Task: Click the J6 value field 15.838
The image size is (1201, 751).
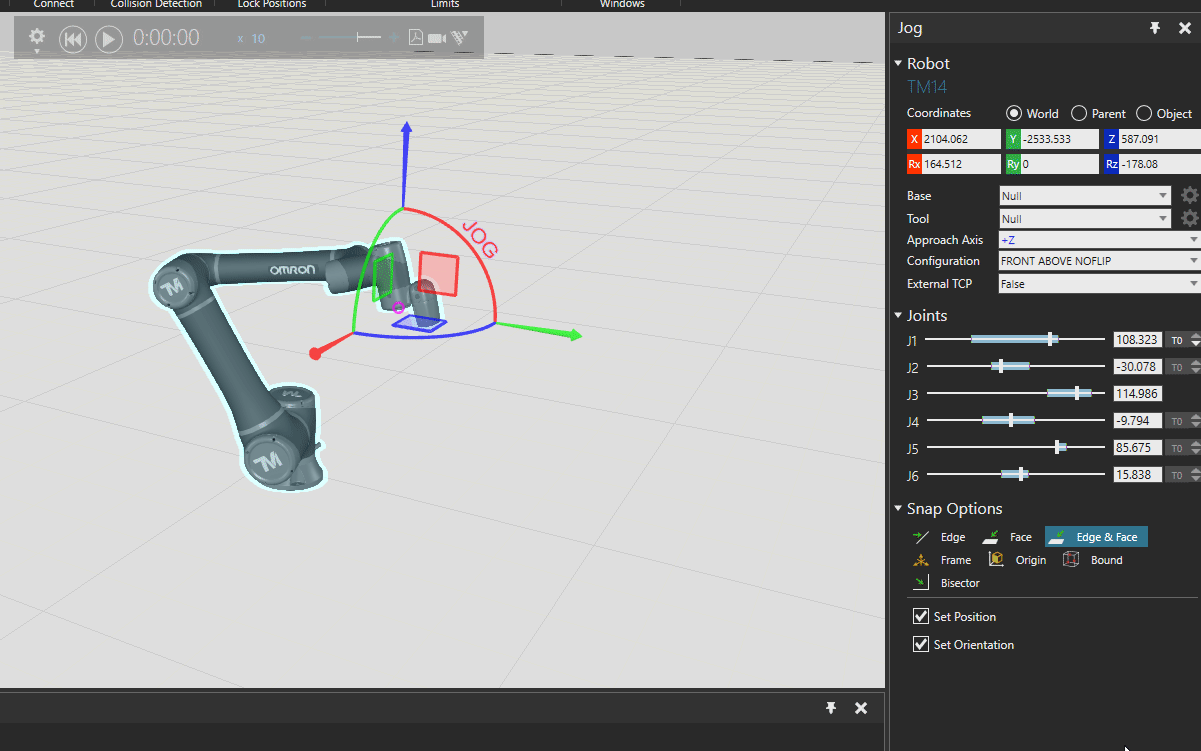Action: (x=1138, y=475)
